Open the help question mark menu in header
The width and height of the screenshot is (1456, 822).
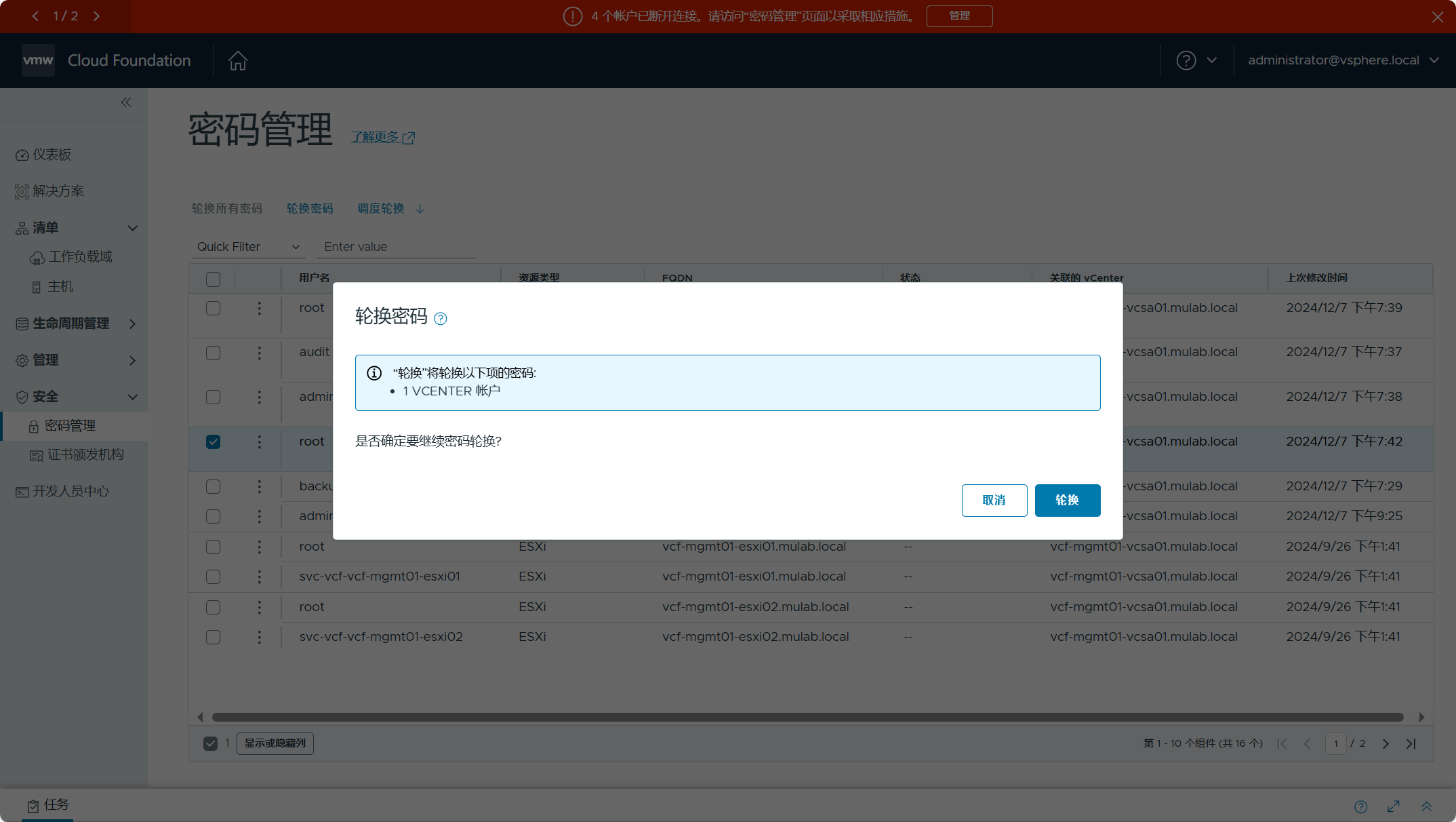coord(1186,60)
